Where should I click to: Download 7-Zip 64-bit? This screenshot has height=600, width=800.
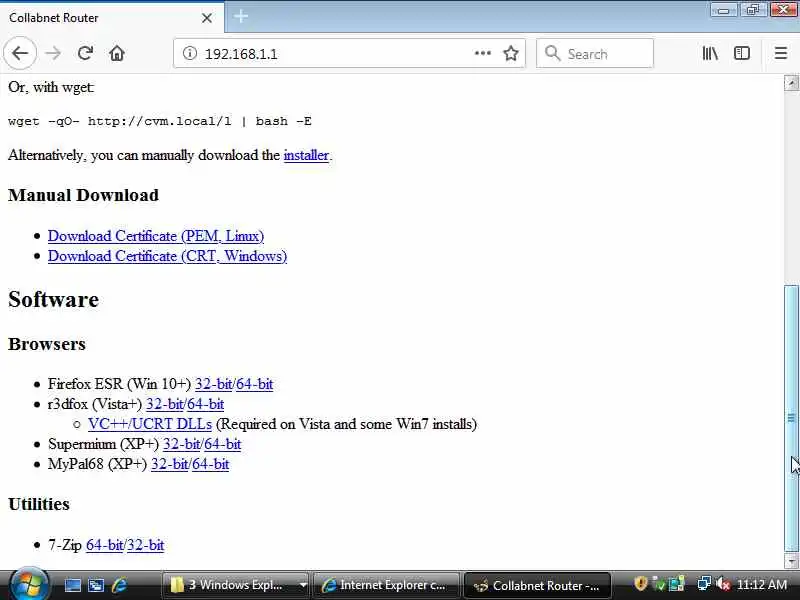coord(104,545)
